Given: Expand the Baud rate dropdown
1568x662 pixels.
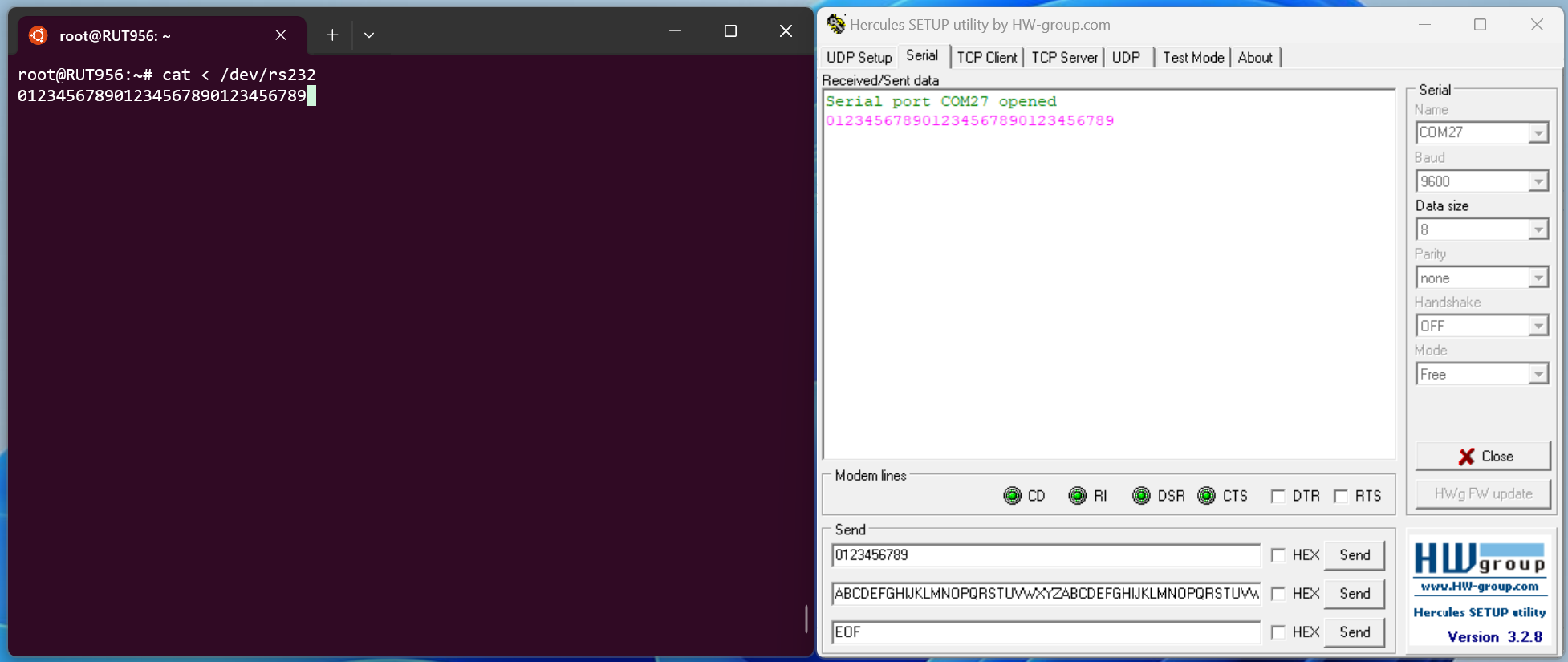Looking at the screenshot, I should (x=1538, y=181).
